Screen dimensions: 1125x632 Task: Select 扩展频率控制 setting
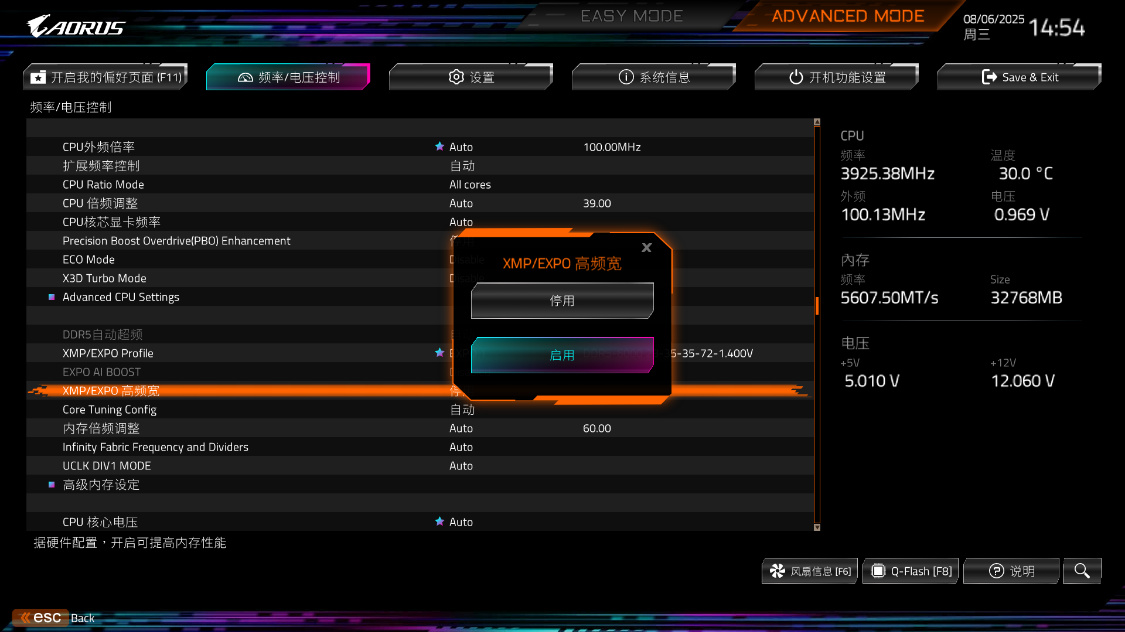[420, 166]
